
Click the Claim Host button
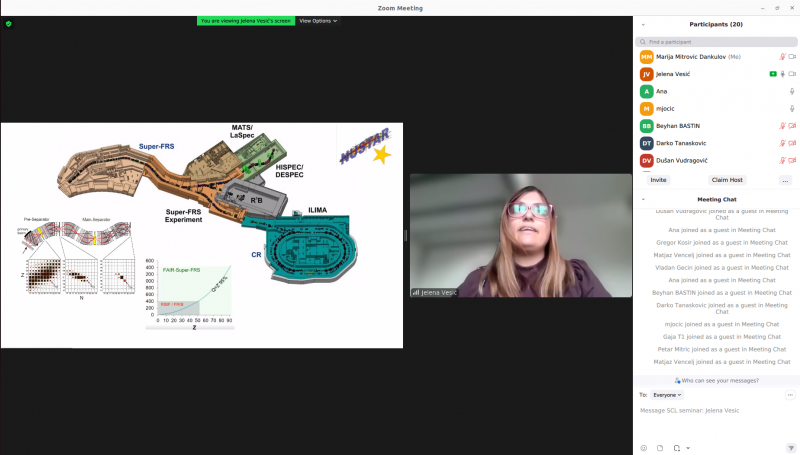727,180
